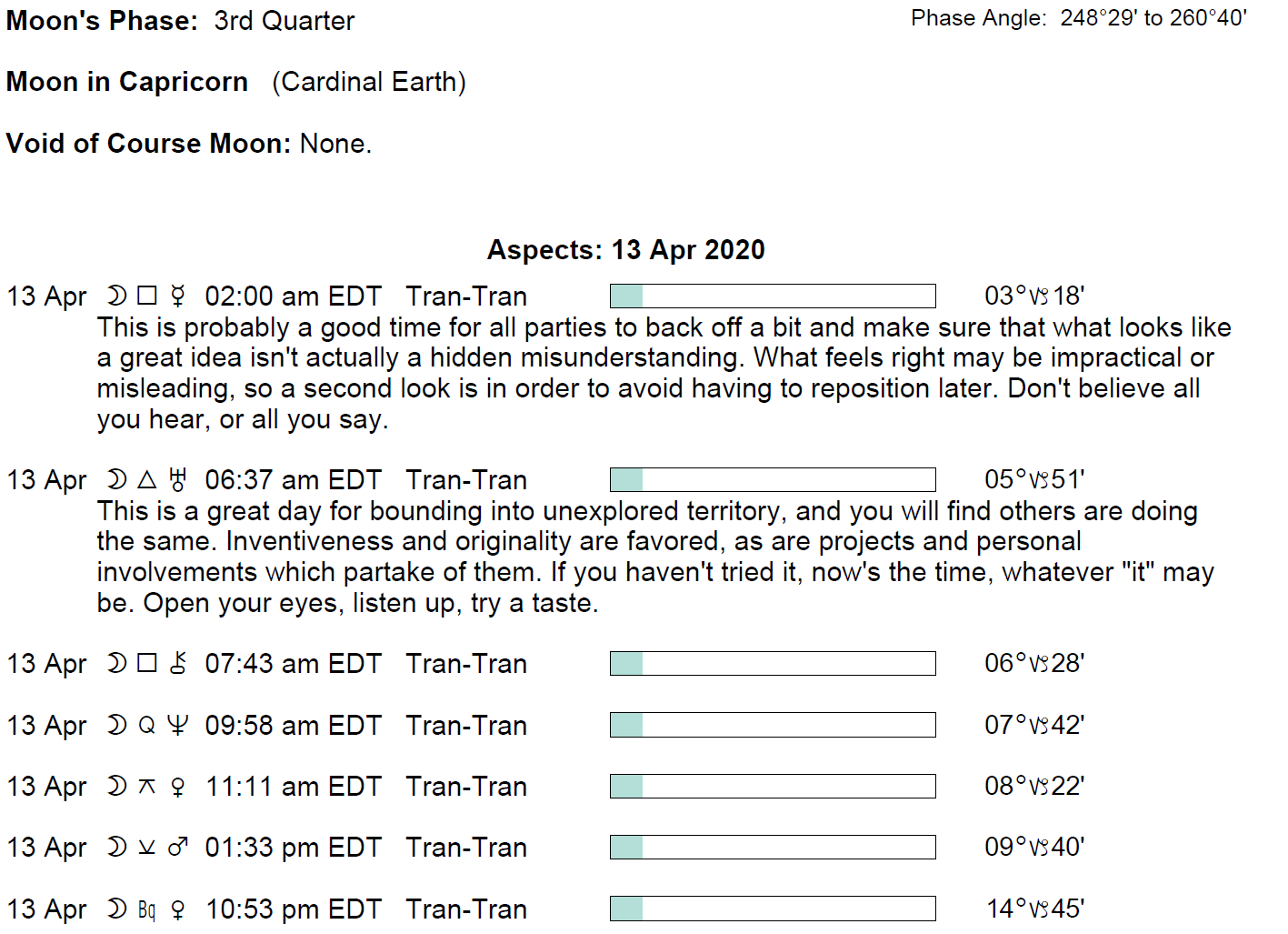This screenshot has width=1288, height=934.
Task: Click the Mercury glyph in the 02:00 am aspect
Action: pyautogui.click(x=178, y=296)
